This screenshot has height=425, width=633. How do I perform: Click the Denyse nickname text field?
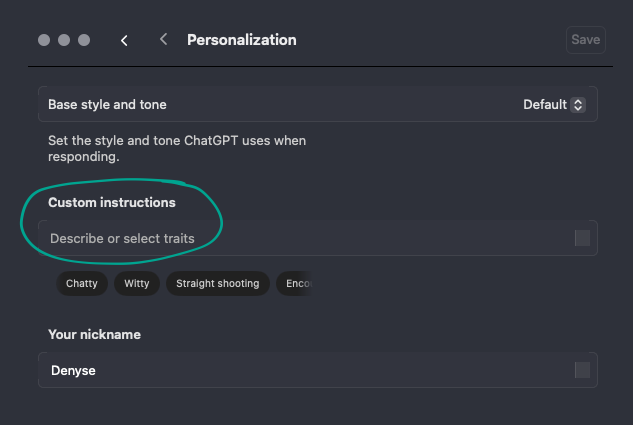[x=300, y=370]
